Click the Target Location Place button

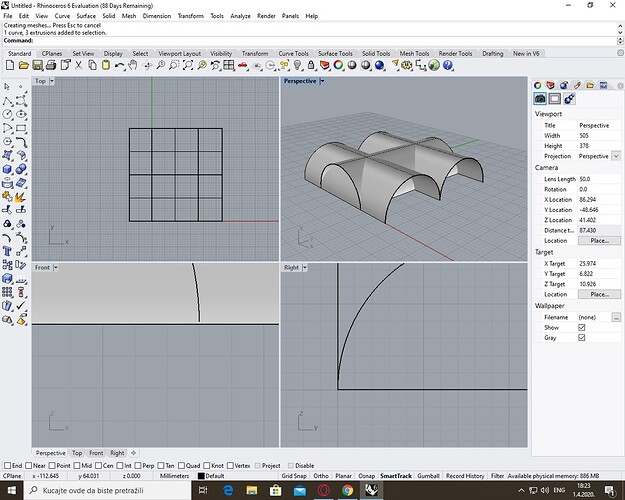click(599, 295)
